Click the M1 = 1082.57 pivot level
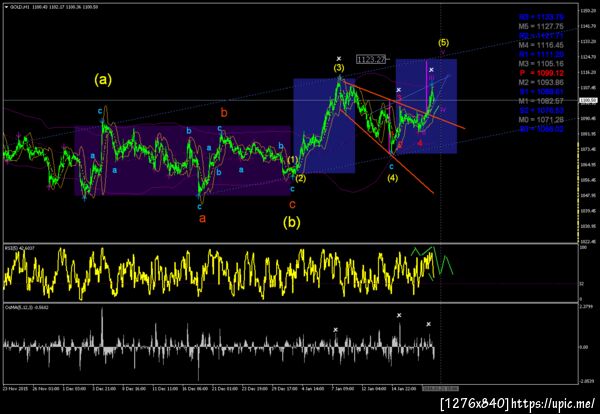This screenshot has width=600, height=414. click(541, 101)
